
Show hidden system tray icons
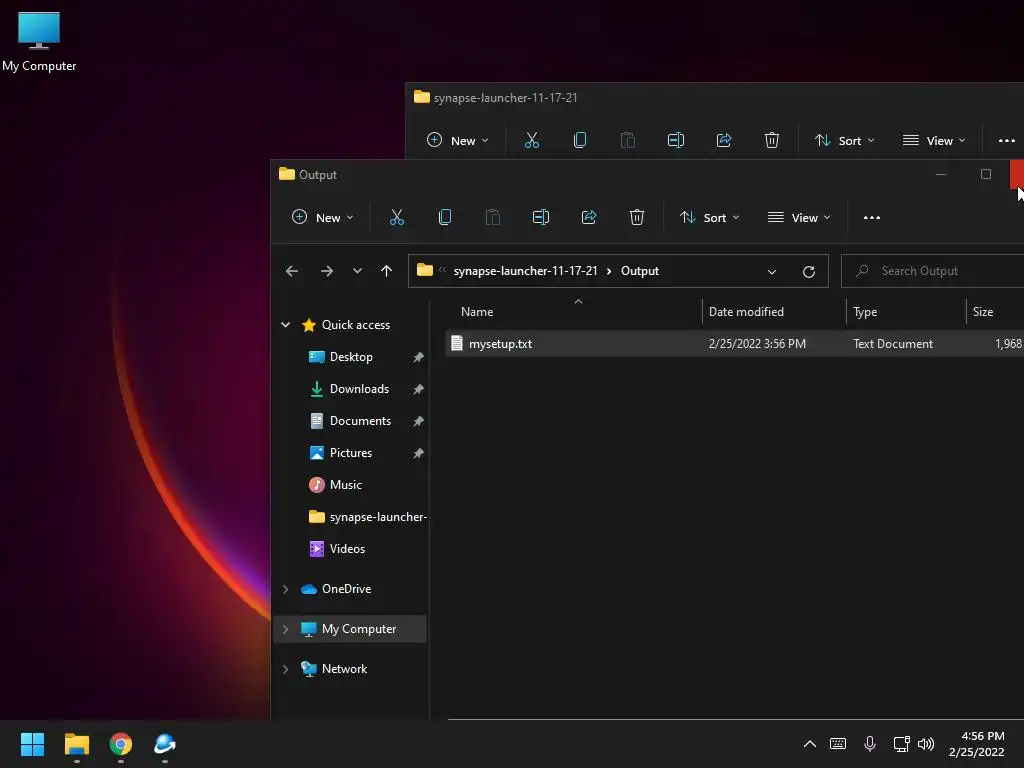point(810,744)
